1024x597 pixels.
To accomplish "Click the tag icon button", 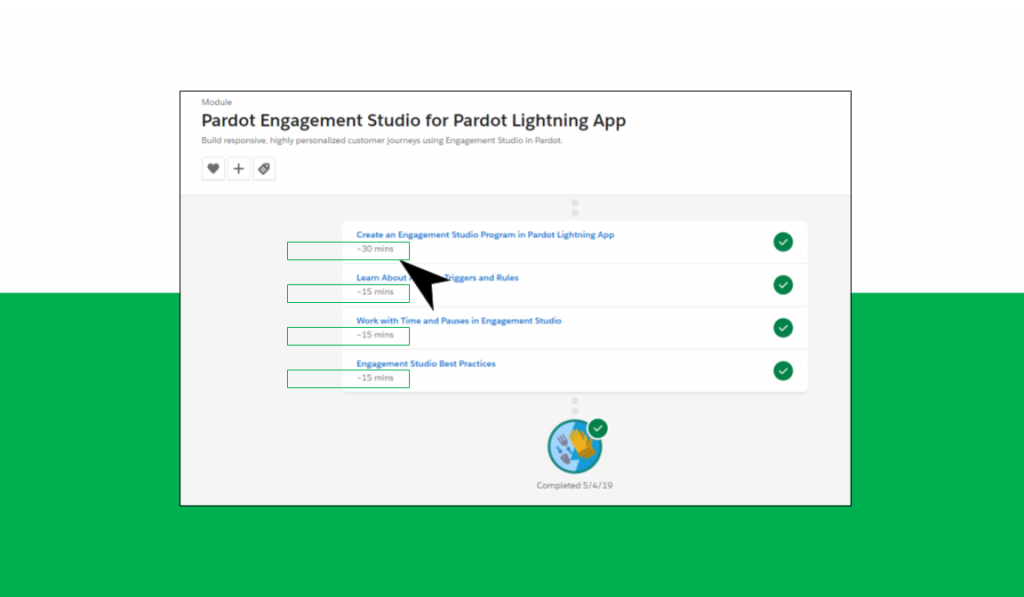I will (264, 169).
